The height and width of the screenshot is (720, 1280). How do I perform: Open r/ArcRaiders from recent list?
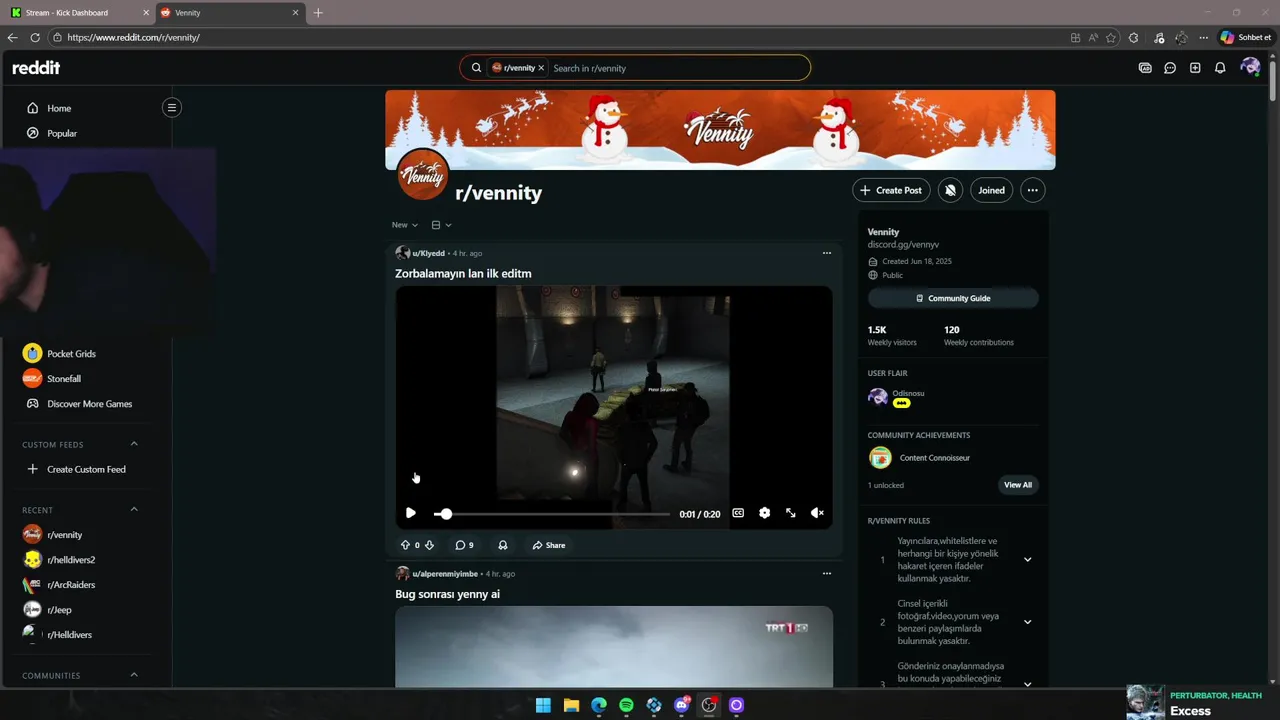tap(71, 585)
